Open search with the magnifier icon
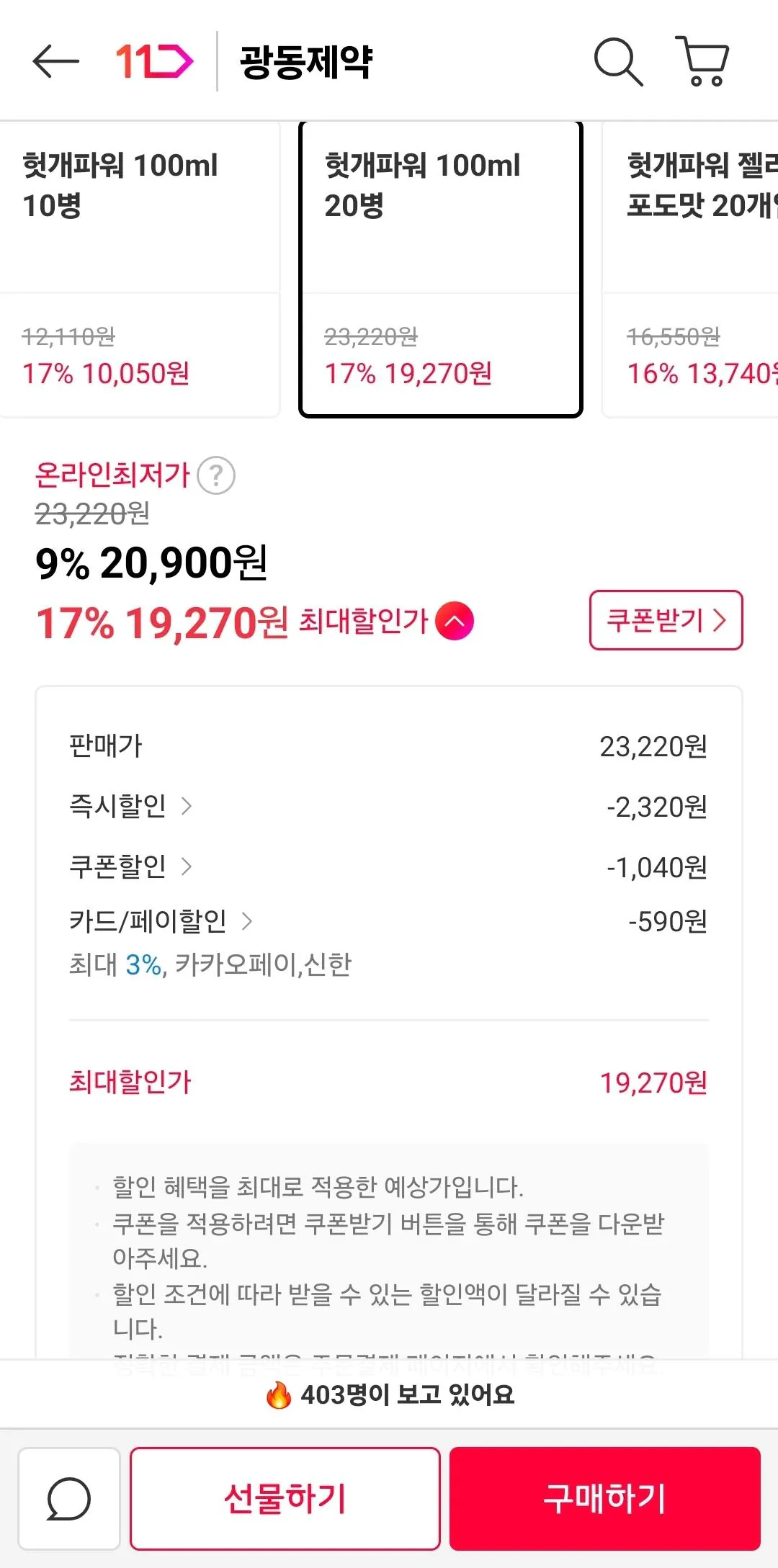778x1568 pixels. [x=617, y=62]
